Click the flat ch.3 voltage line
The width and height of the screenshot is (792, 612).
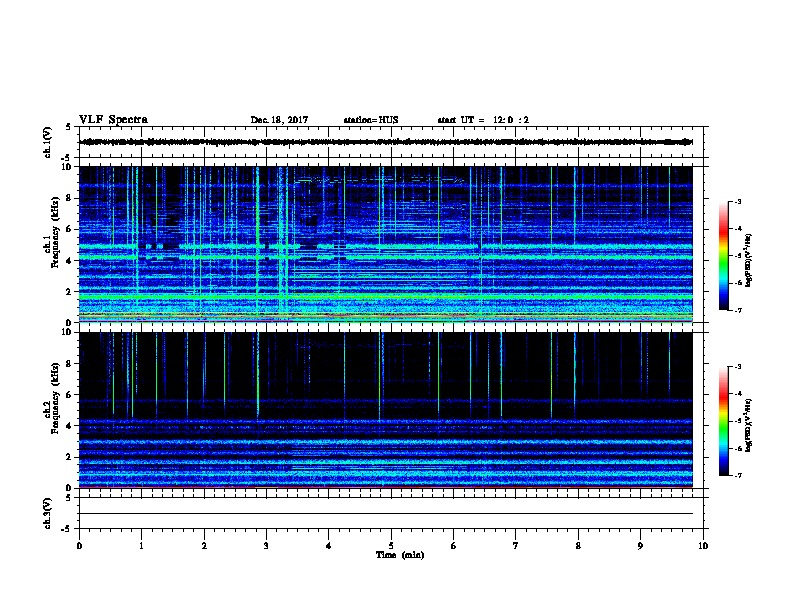[x=386, y=514]
